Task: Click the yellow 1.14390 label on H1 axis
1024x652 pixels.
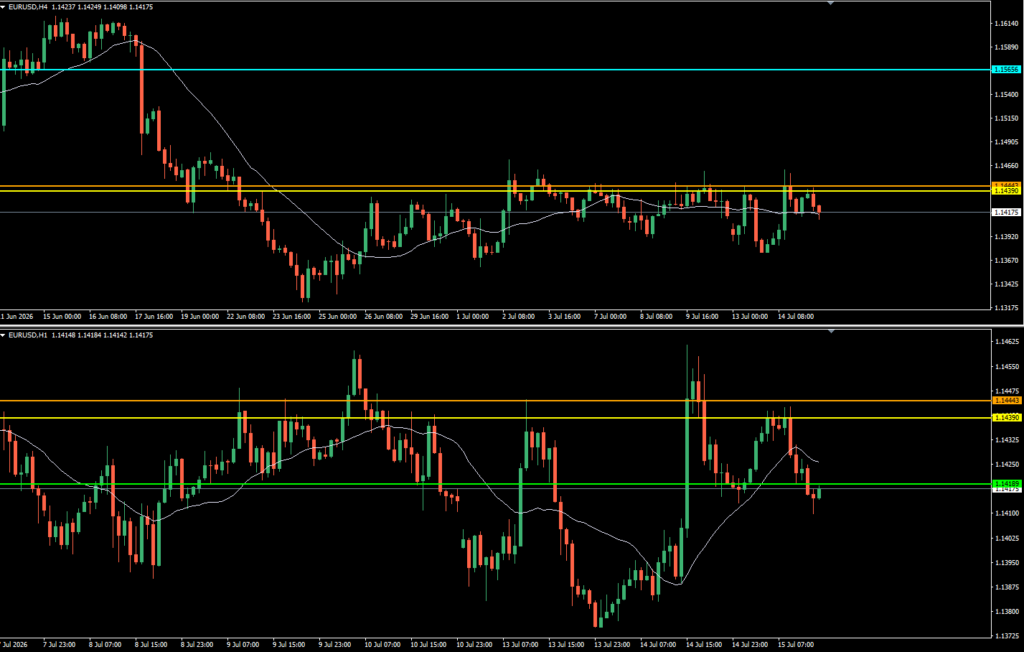Action: point(1005,417)
